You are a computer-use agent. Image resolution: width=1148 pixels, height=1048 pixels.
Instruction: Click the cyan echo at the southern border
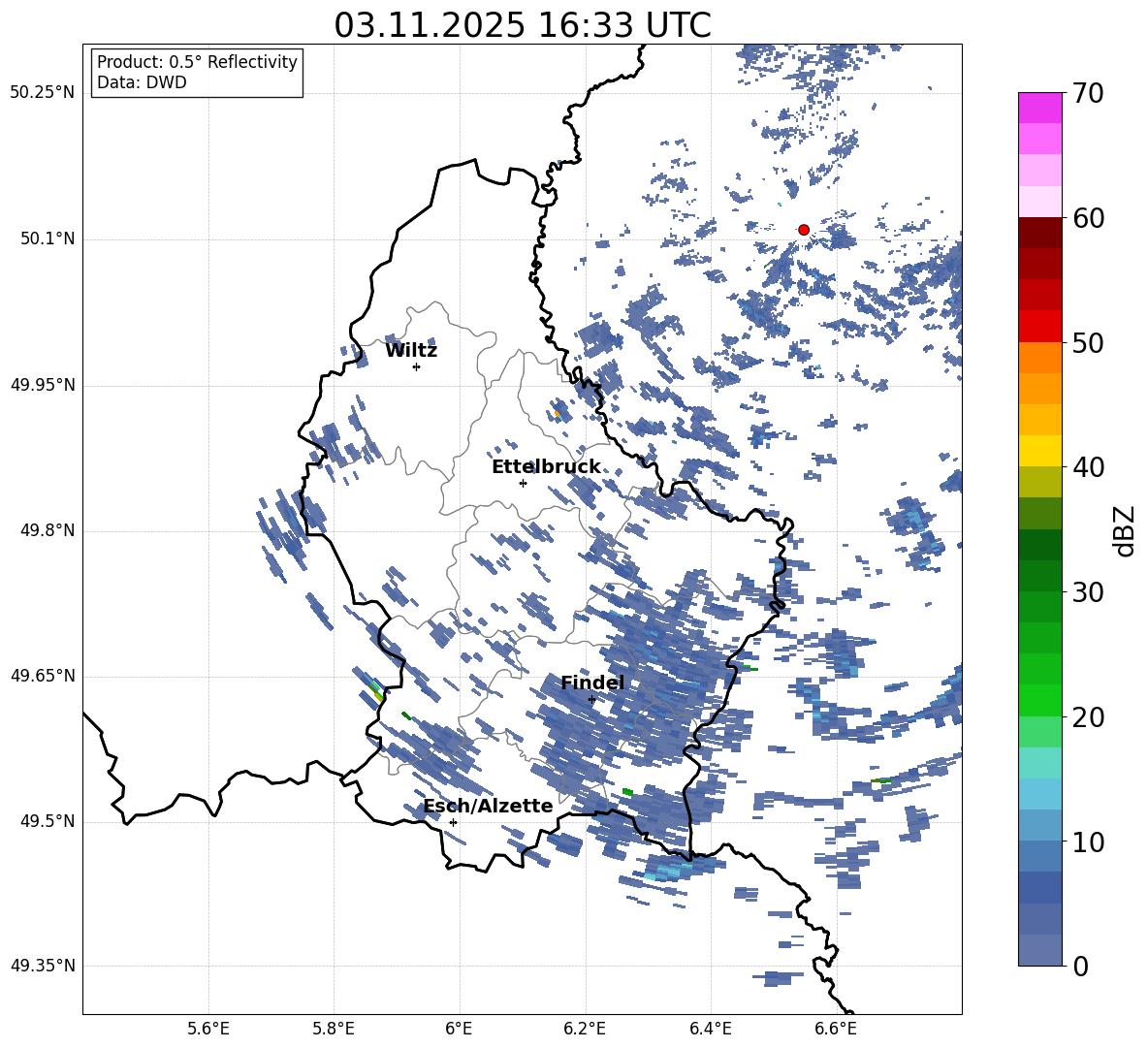click(666, 871)
